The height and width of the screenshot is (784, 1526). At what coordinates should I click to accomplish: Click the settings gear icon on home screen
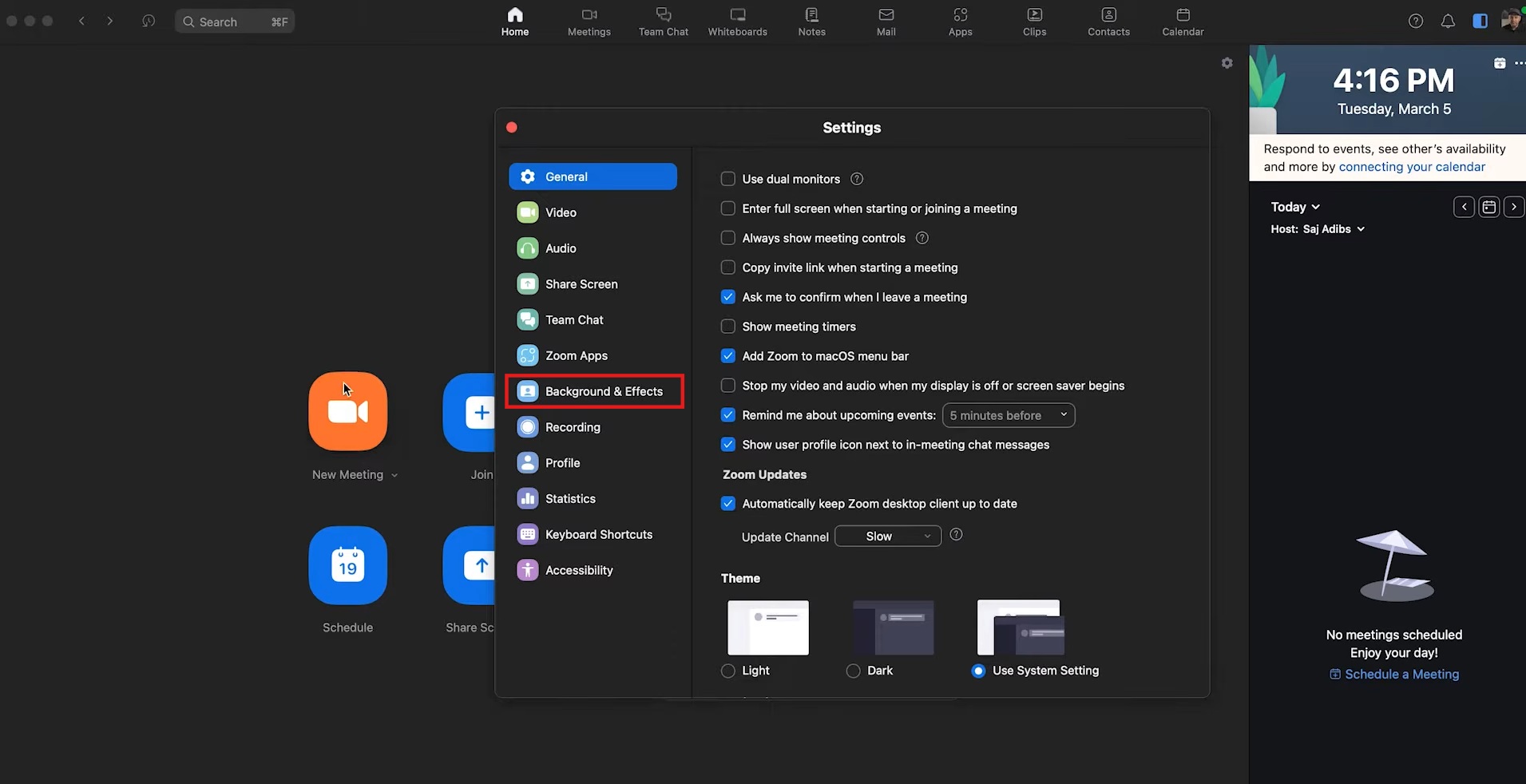click(x=1227, y=63)
